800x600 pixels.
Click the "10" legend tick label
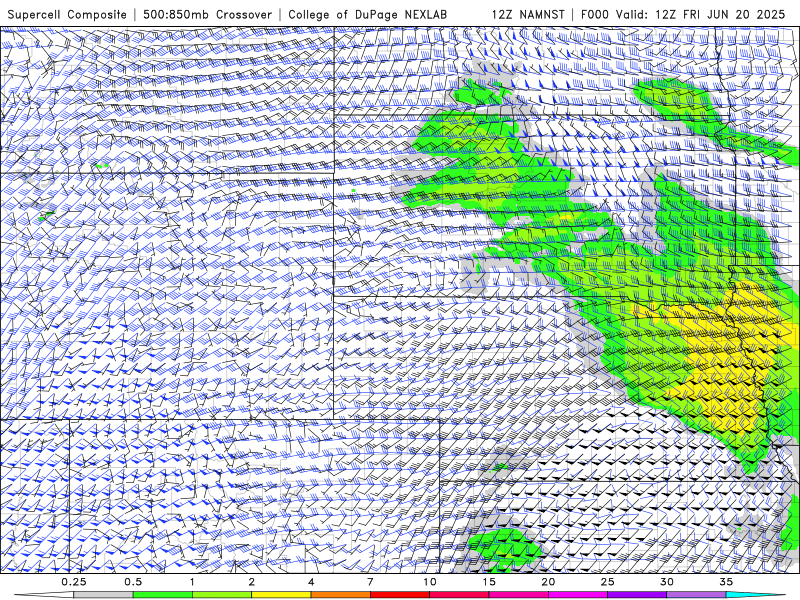pos(430,582)
